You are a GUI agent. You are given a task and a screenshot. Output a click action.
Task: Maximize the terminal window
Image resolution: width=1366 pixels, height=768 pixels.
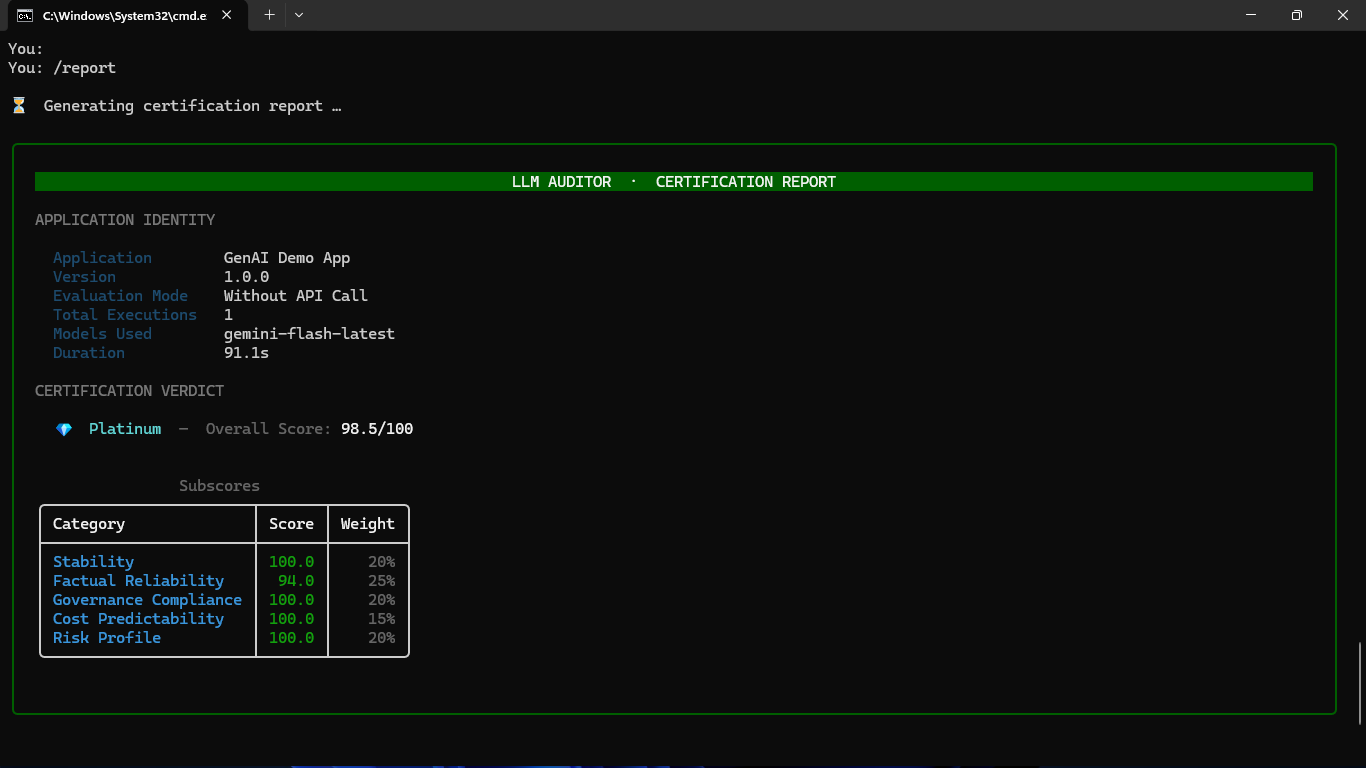coord(1297,15)
